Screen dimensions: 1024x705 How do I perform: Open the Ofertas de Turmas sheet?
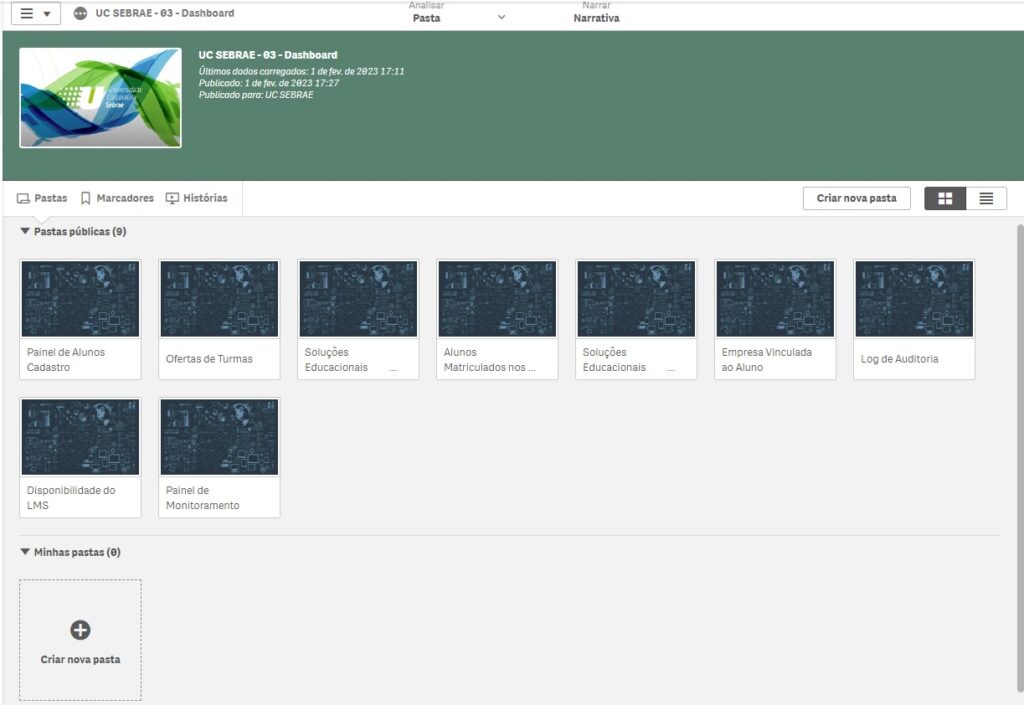(x=219, y=318)
